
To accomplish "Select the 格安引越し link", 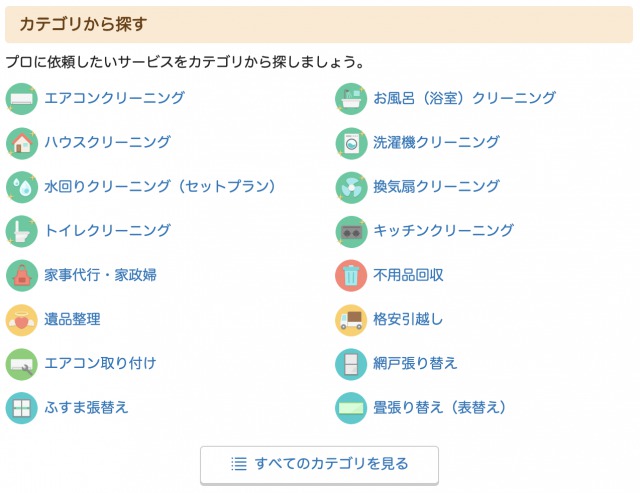I will click(408, 319).
